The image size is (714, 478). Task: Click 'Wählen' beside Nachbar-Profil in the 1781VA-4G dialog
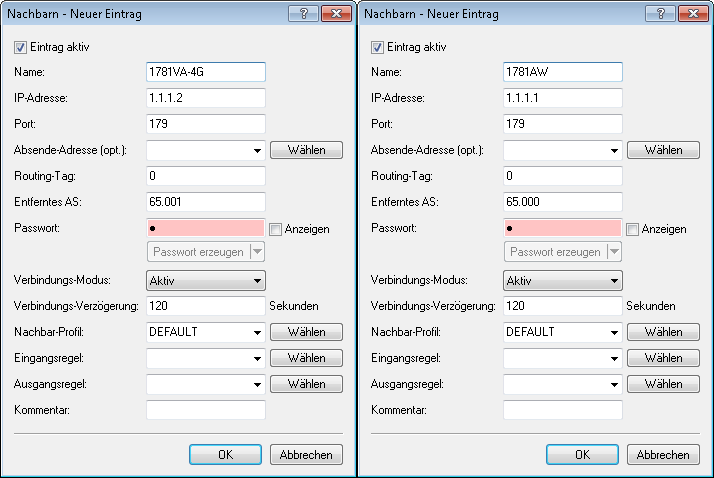click(x=306, y=331)
